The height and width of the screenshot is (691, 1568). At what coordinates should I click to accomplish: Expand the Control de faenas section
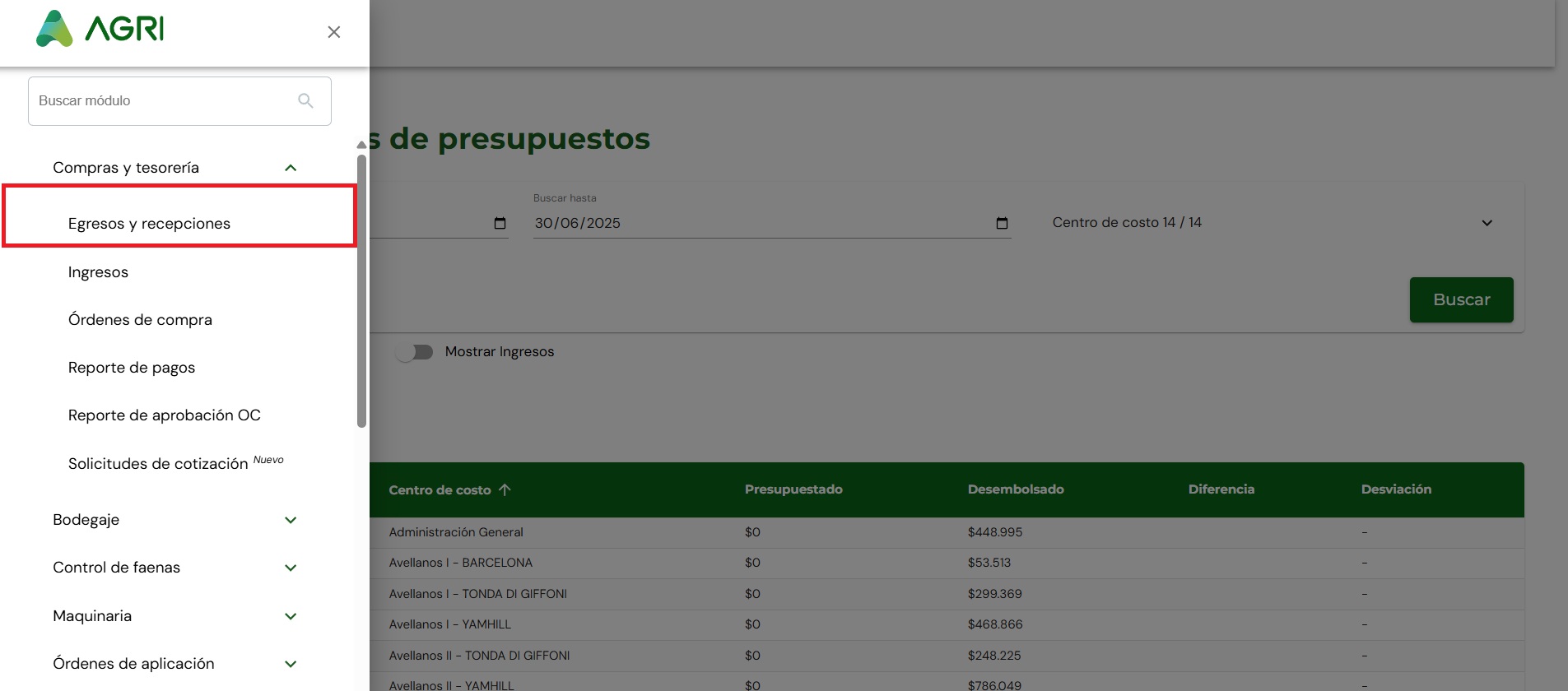(x=291, y=568)
